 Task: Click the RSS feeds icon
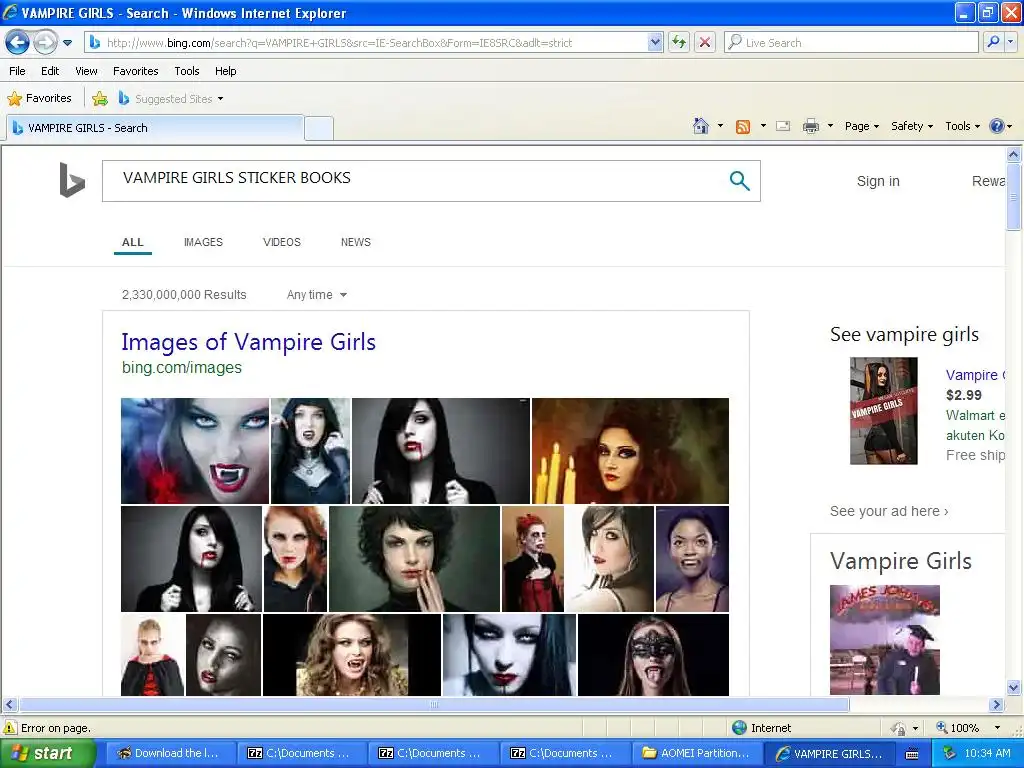pos(743,127)
